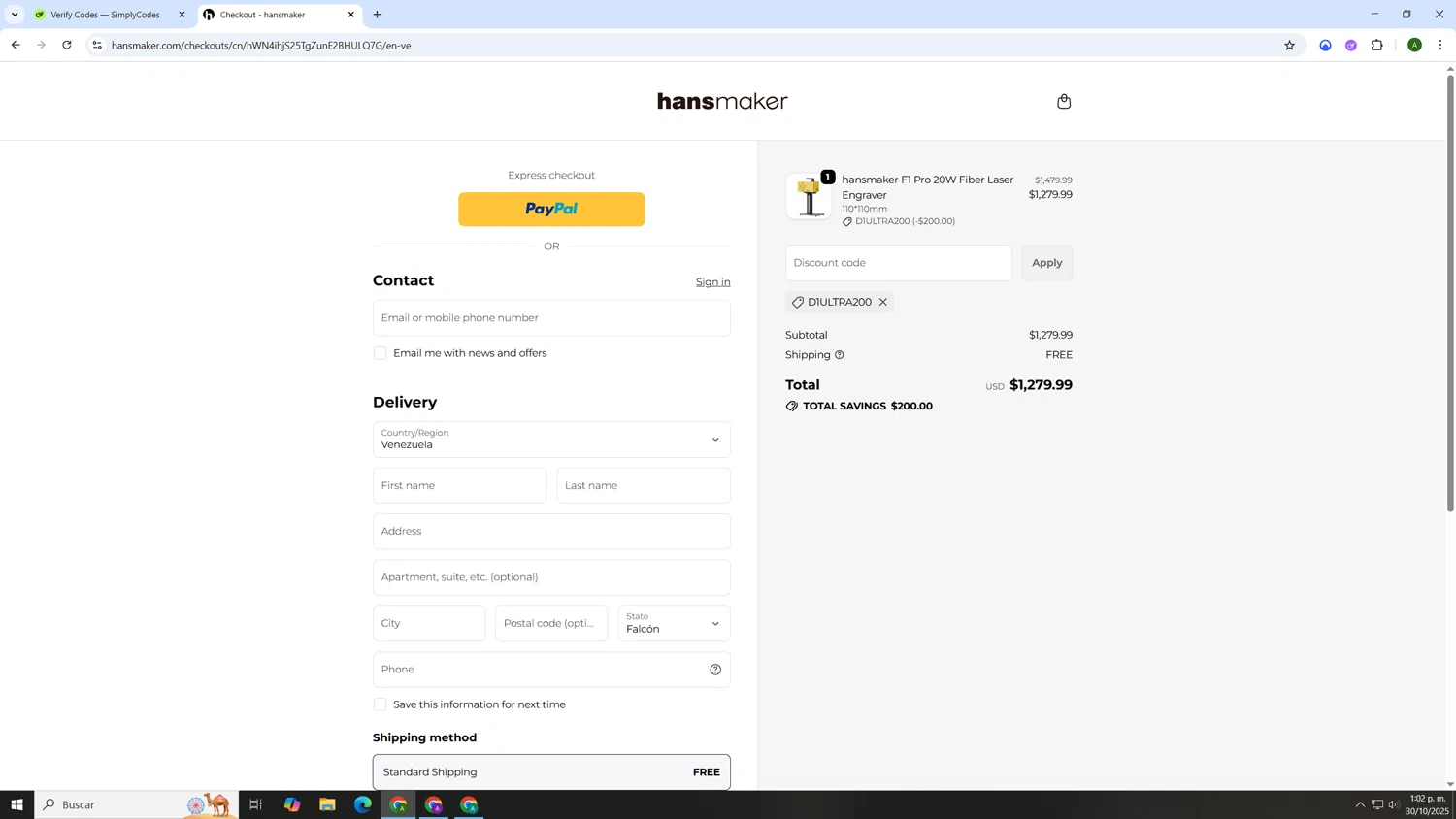This screenshot has width=1456, height=819.
Task: Open Task View on the taskbar
Action: pos(256,804)
